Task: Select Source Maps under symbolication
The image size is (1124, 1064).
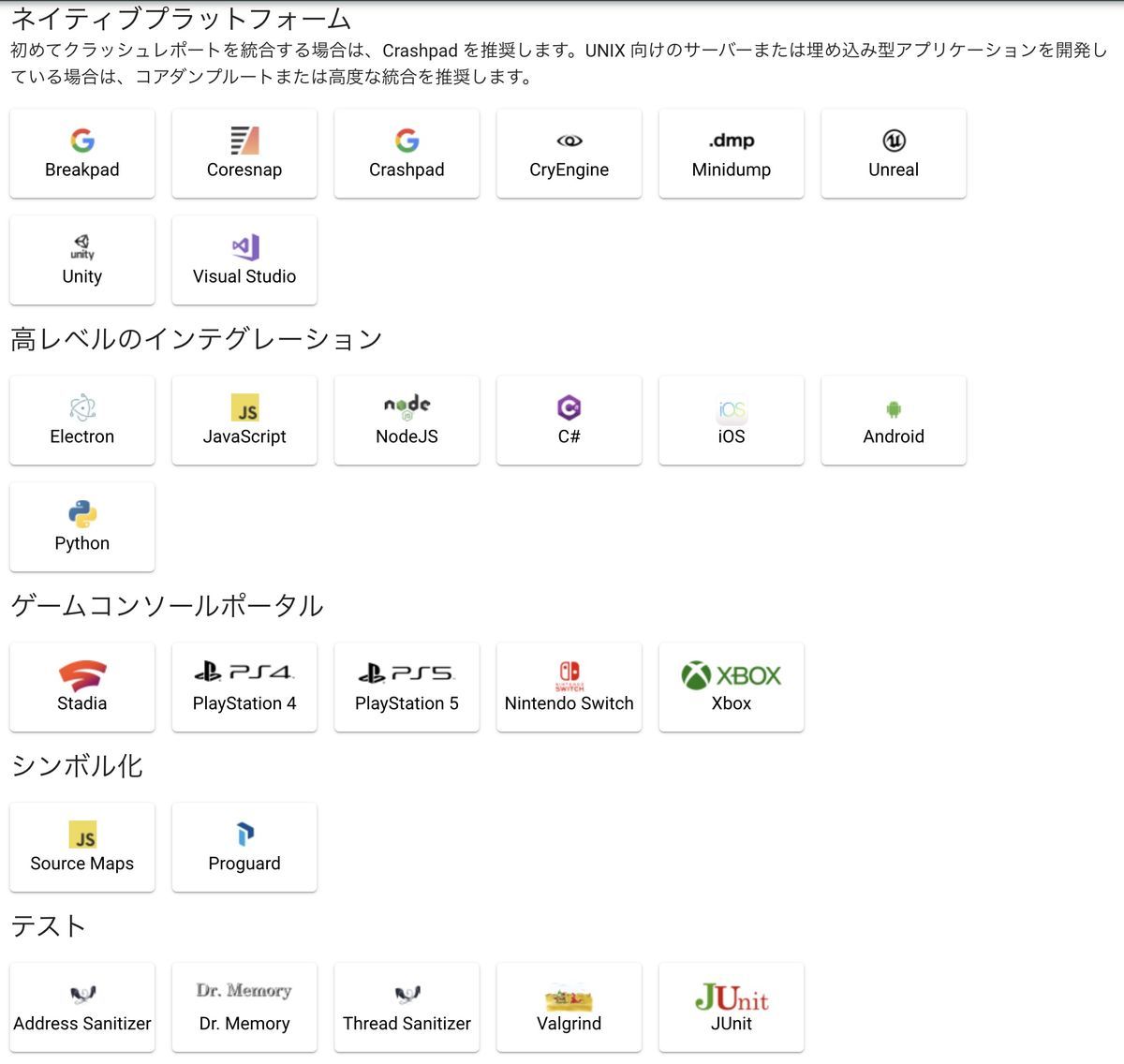Action: (81, 847)
